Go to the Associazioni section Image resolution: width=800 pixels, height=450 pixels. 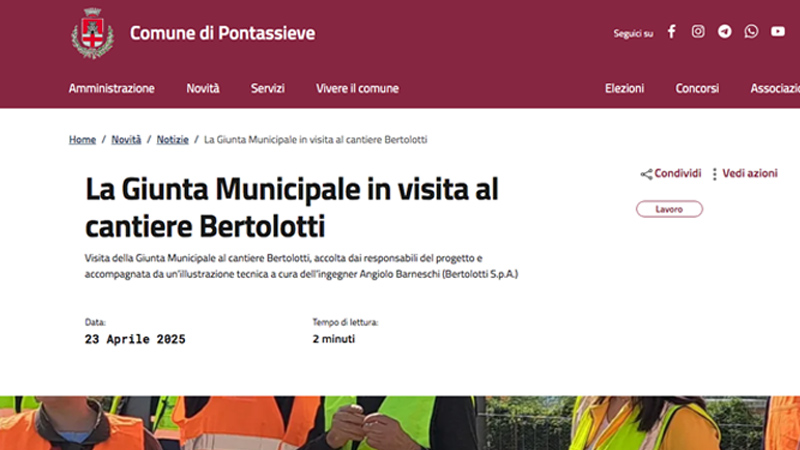(775, 88)
